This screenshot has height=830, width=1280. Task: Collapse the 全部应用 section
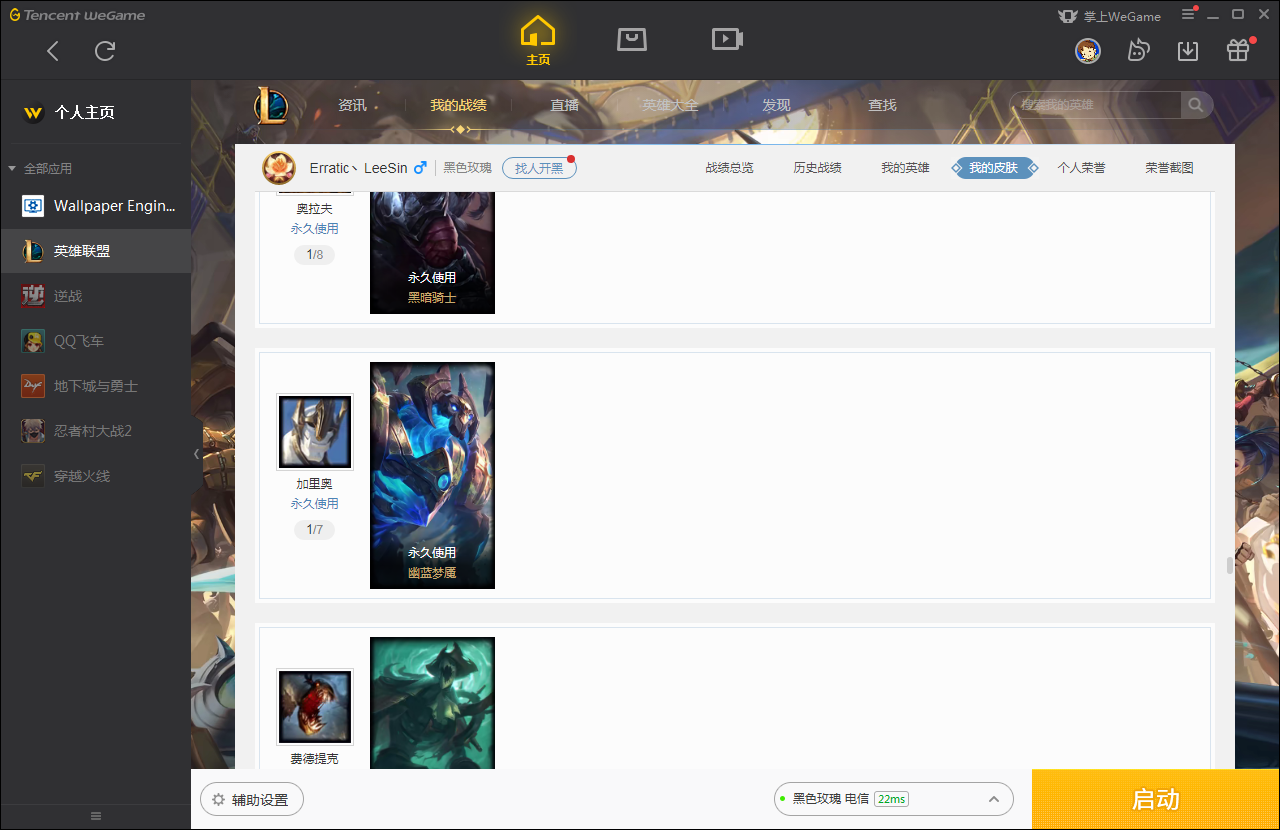(13, 169)
